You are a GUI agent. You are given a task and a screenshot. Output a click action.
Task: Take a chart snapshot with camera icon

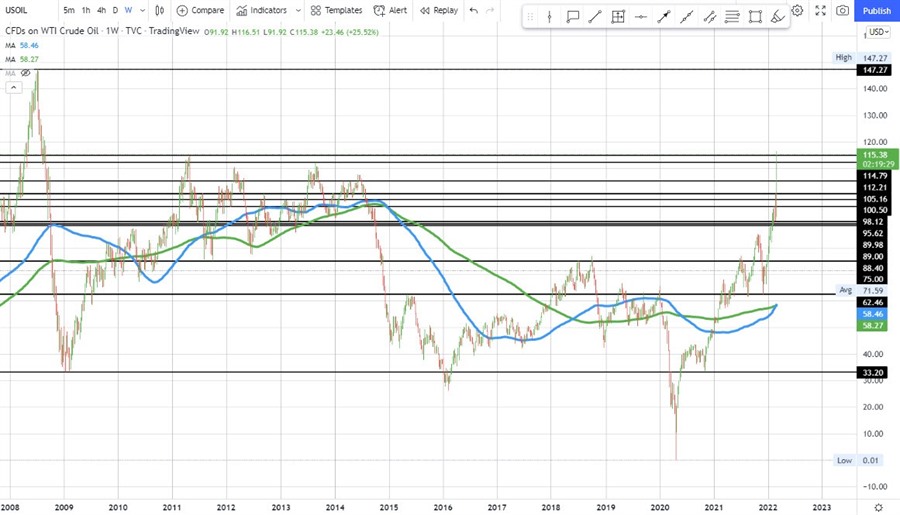click(843, 10)
